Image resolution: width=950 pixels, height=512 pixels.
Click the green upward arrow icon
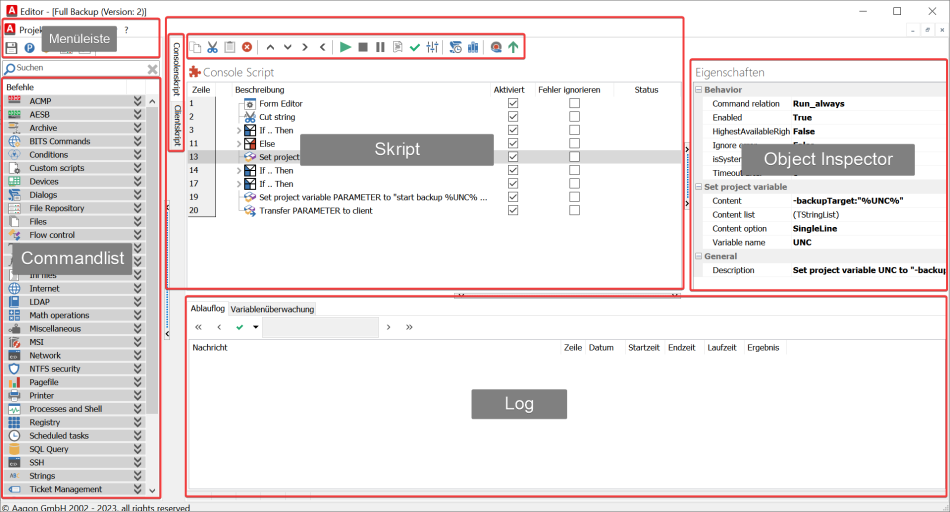513,47
